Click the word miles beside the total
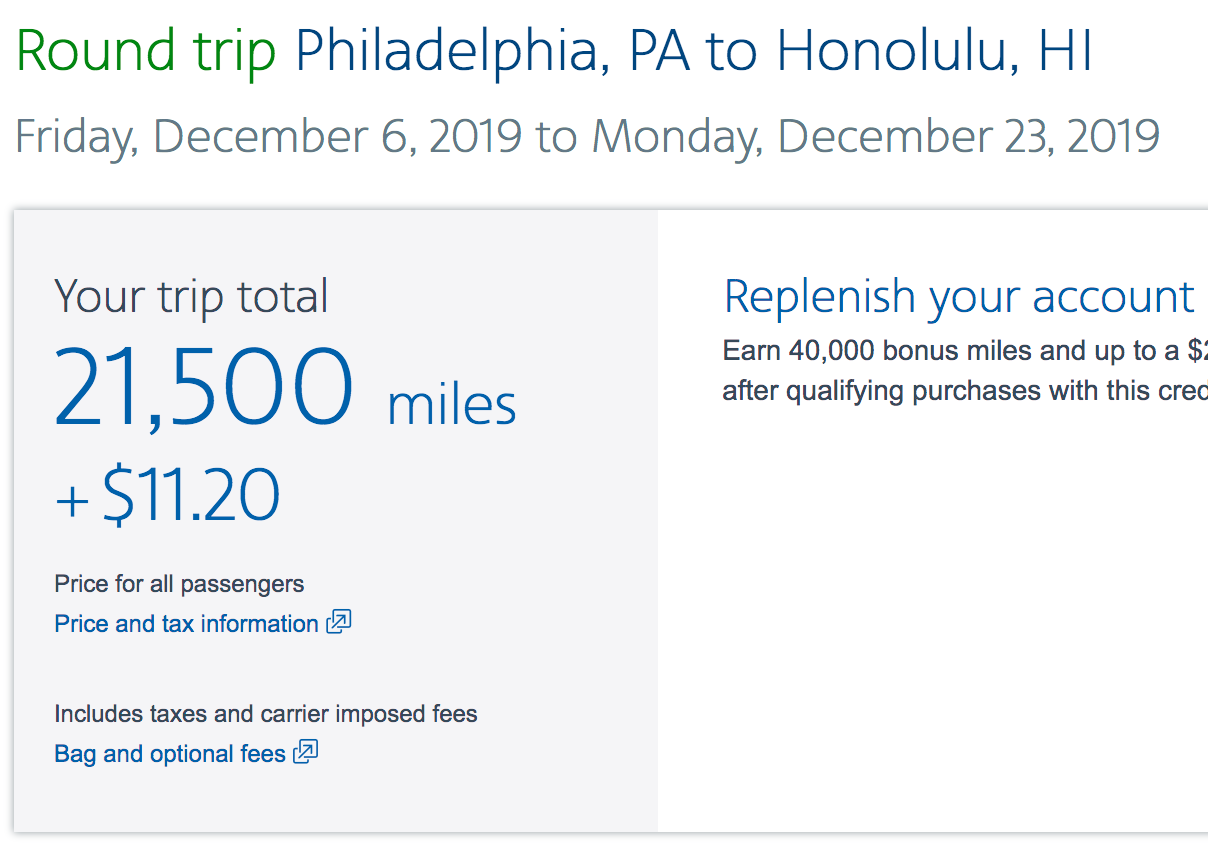The image size is (1208, 850). [x=452, y=405]
